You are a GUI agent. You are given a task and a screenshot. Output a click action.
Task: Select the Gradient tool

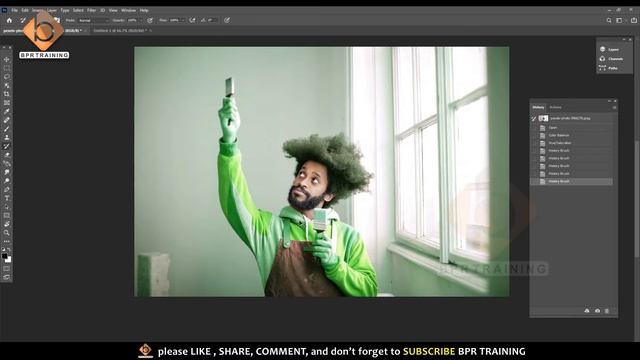[7, 163]
